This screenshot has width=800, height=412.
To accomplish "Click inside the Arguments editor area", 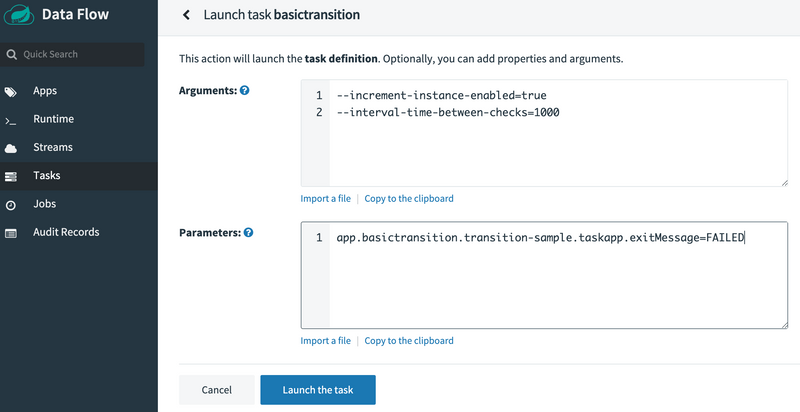I will point(544,133).
